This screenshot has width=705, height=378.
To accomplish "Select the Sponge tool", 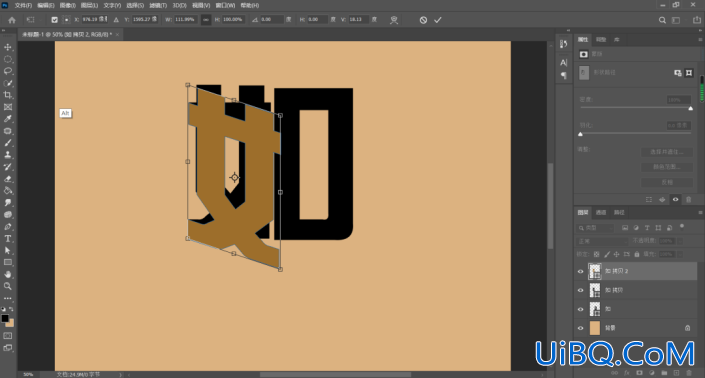I will [x=8, y=215].
